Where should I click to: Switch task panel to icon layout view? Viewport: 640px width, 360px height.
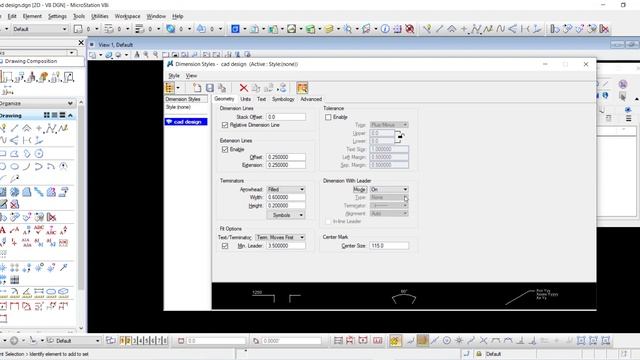(47, 116)
